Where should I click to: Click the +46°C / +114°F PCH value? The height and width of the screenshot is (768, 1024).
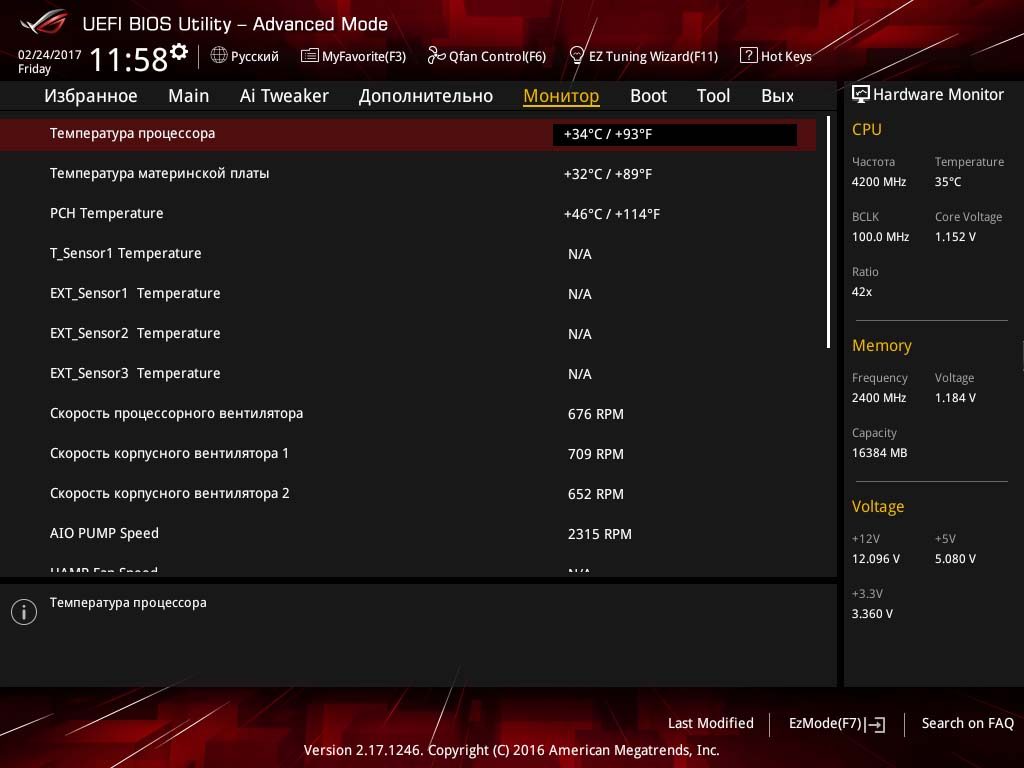(x=611, y=214)
